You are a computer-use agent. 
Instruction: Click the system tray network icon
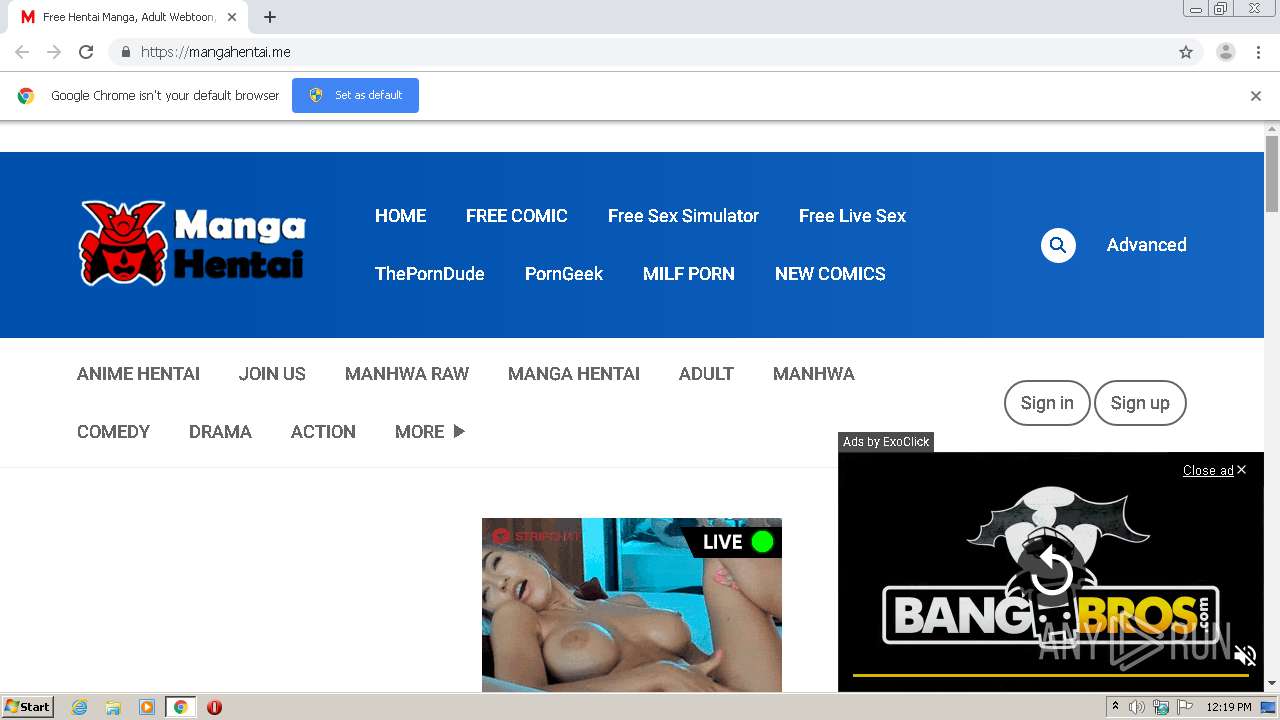[1161, 707]
